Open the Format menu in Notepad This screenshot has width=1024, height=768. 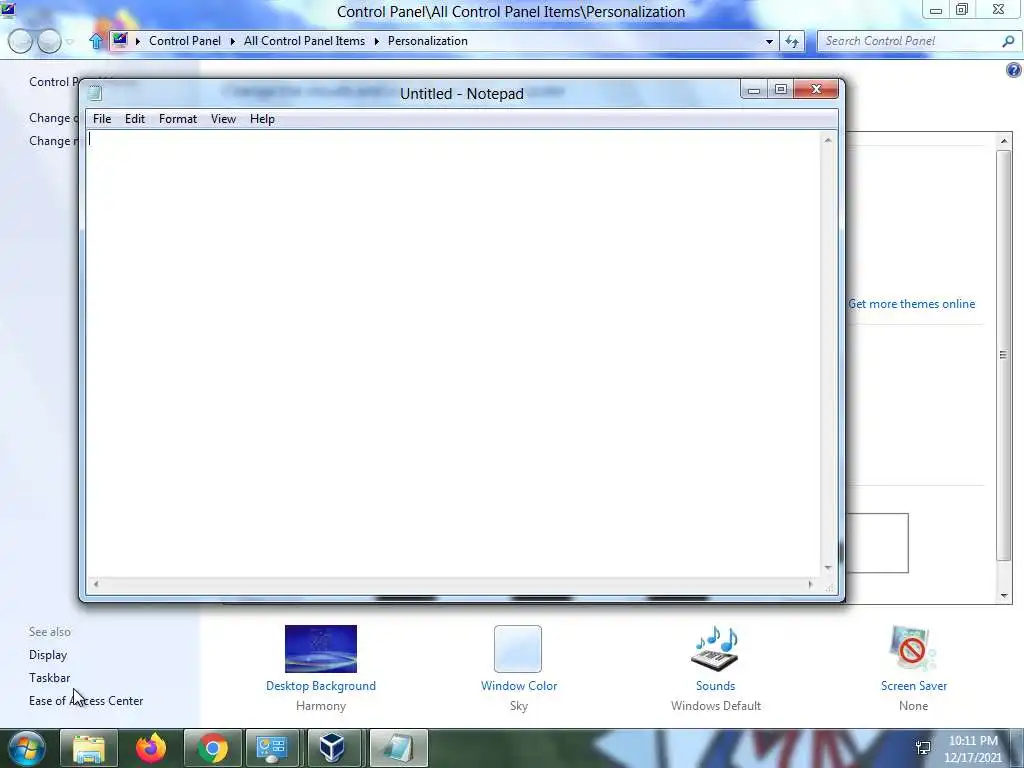point(178,119)
